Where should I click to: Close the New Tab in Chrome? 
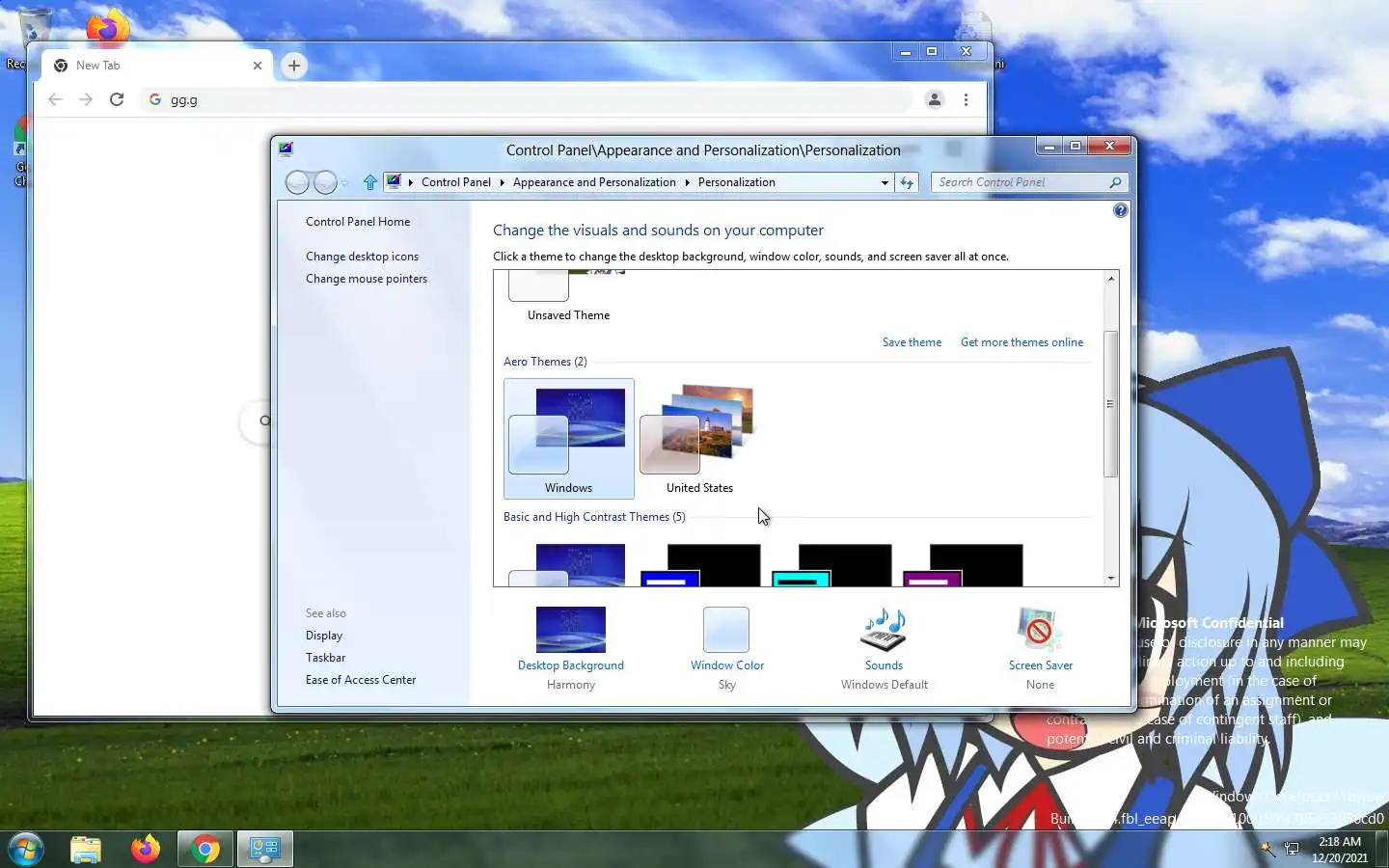[258, 66]
